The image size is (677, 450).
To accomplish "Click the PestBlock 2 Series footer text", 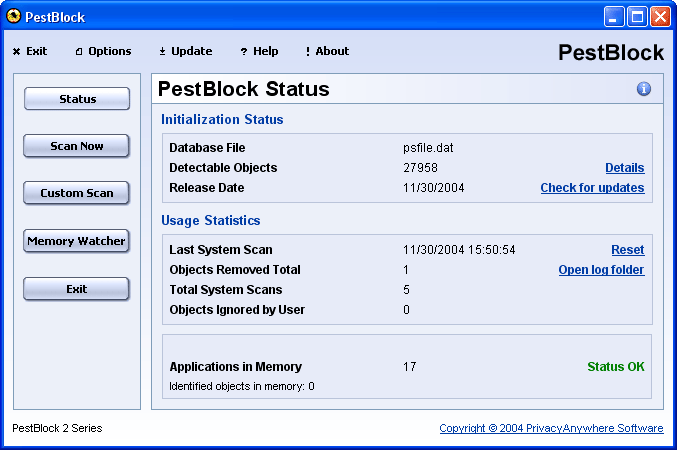I will (x=57, y=428).
